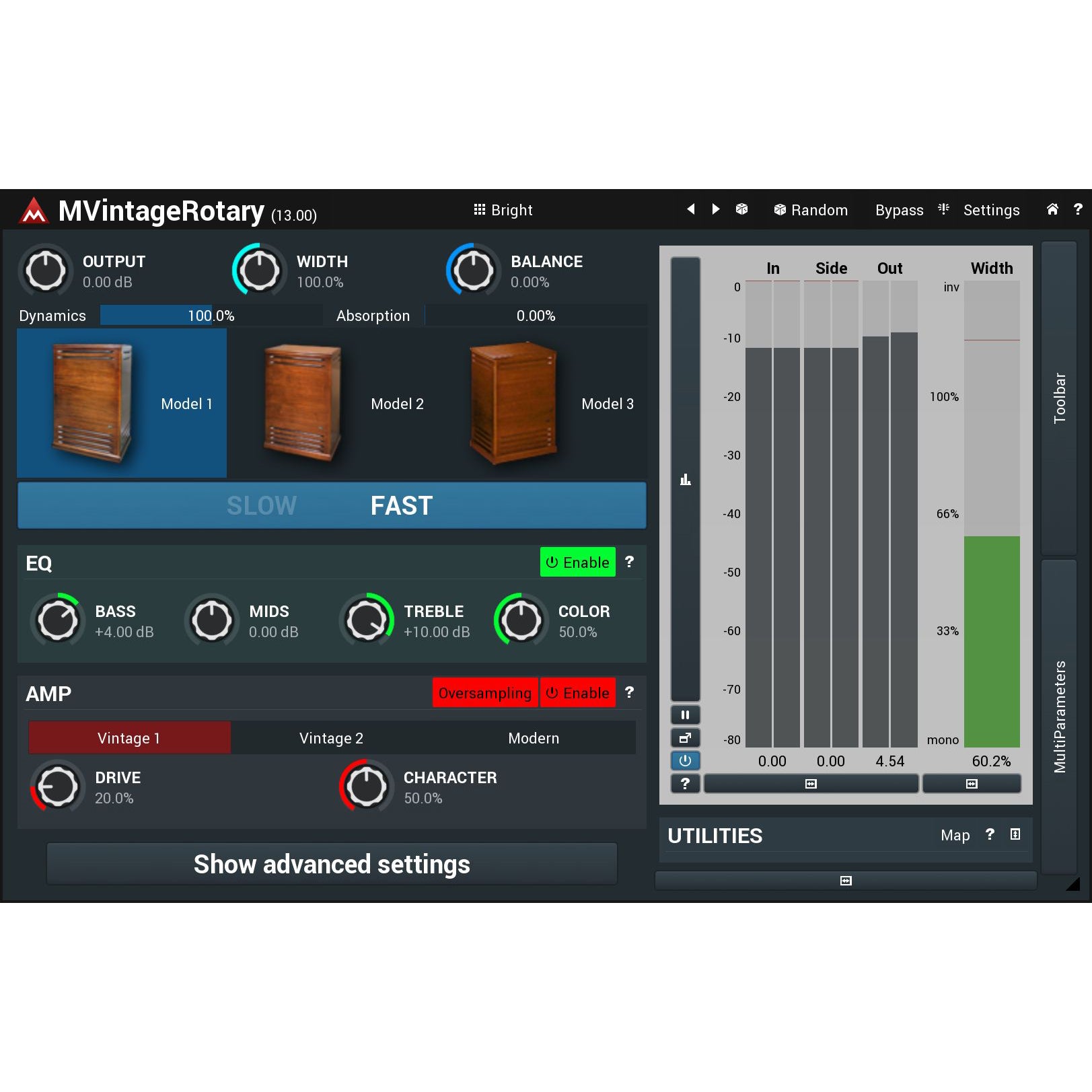Select the Model 2 cabinet thumbnail
Screen dimensions: 1092x1092
coord(331,404)
